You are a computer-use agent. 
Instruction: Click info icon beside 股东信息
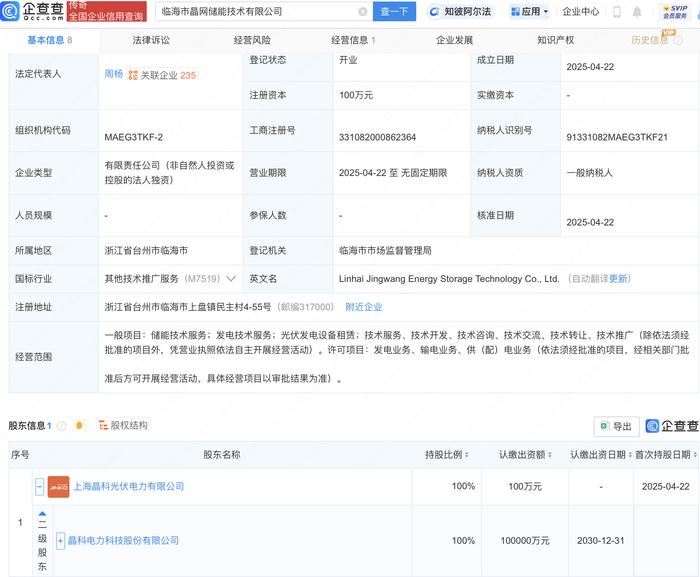pos(62,426)
